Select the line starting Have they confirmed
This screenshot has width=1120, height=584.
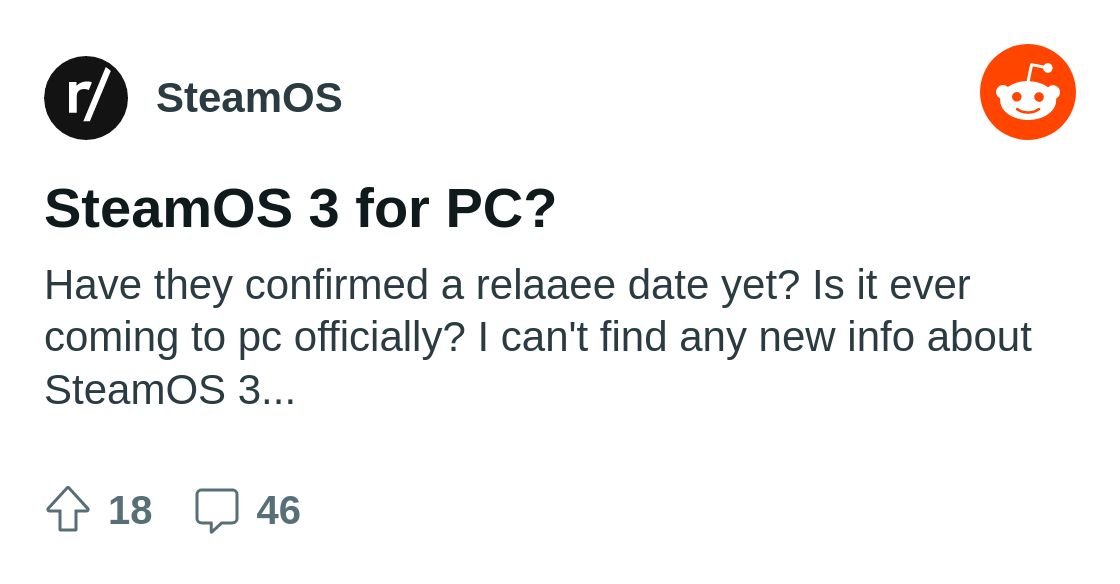coord(507,286)
